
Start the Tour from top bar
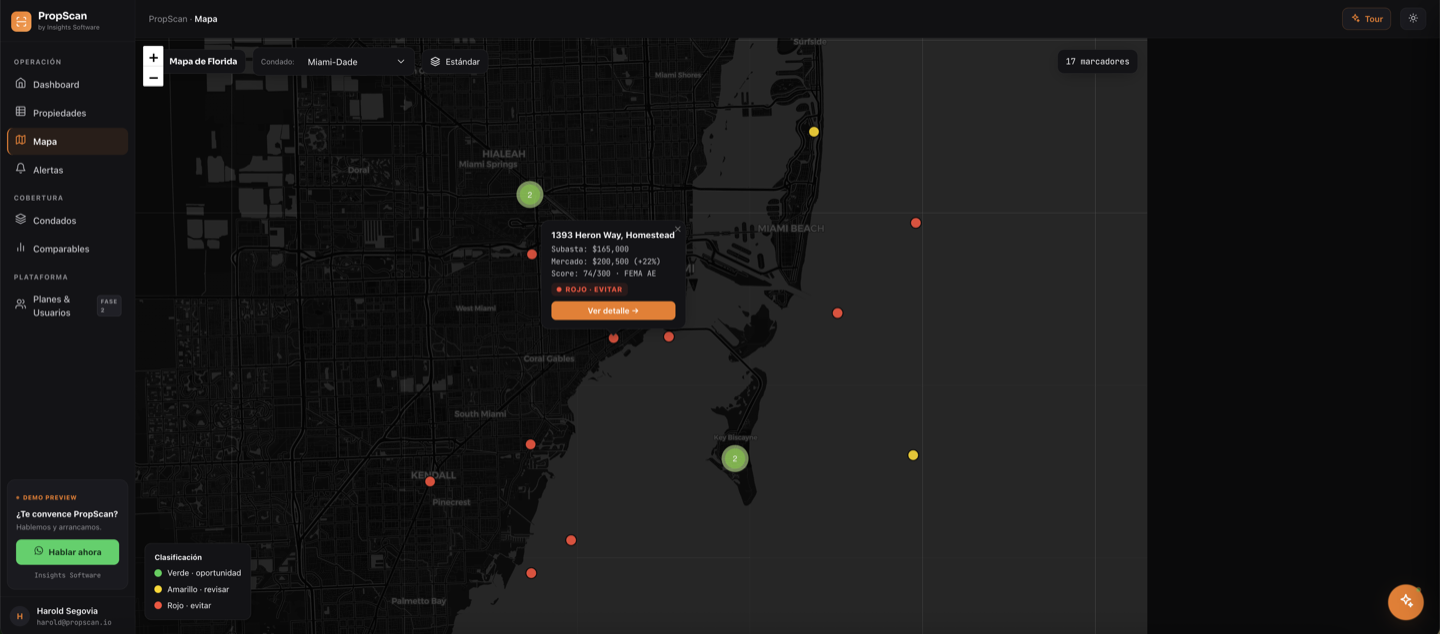click(1366, 18)
